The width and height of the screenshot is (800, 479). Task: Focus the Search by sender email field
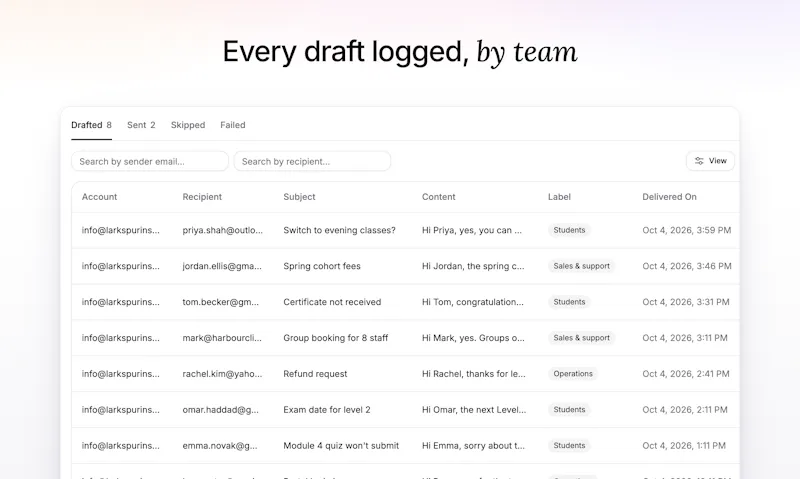150,161
